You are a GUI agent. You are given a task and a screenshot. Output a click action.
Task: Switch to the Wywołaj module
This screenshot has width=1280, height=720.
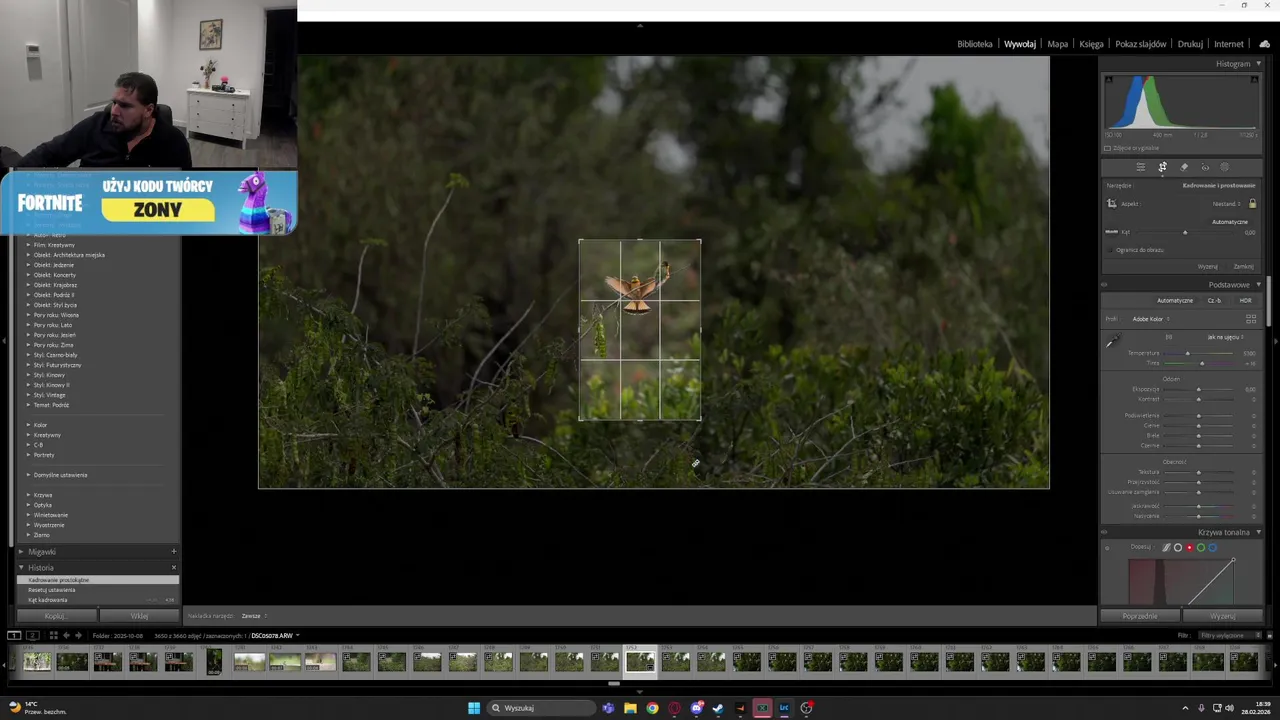click(x=1020, y=44)
